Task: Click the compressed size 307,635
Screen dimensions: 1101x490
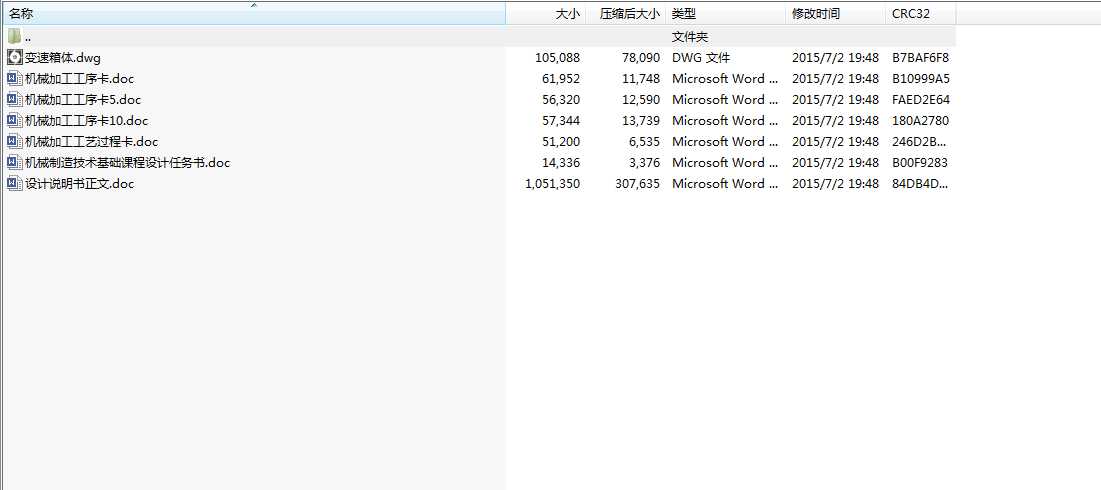Action: 638,184
